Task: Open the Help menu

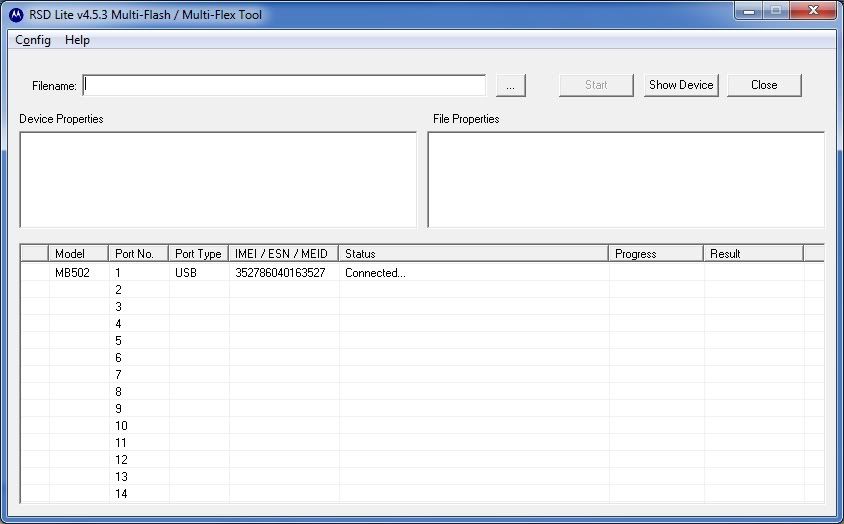Action: tap(78, 40)
